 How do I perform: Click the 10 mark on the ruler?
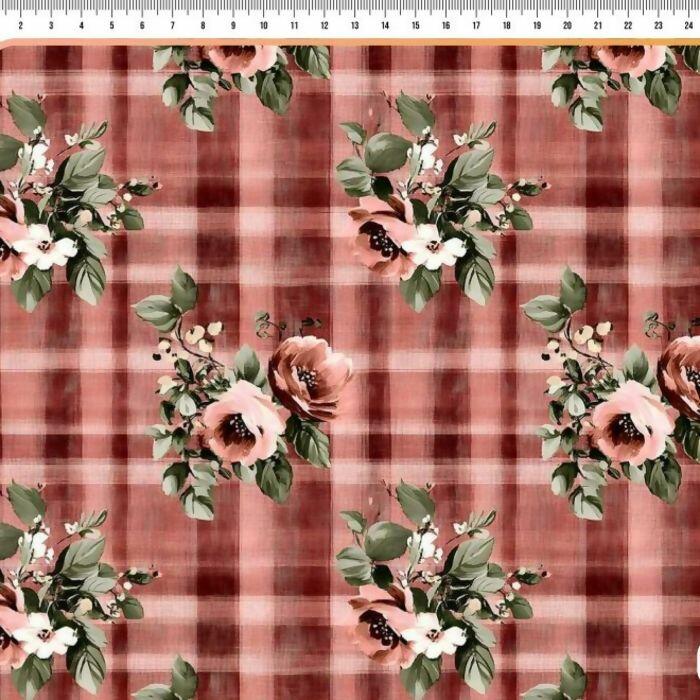(x=264, y=25)
